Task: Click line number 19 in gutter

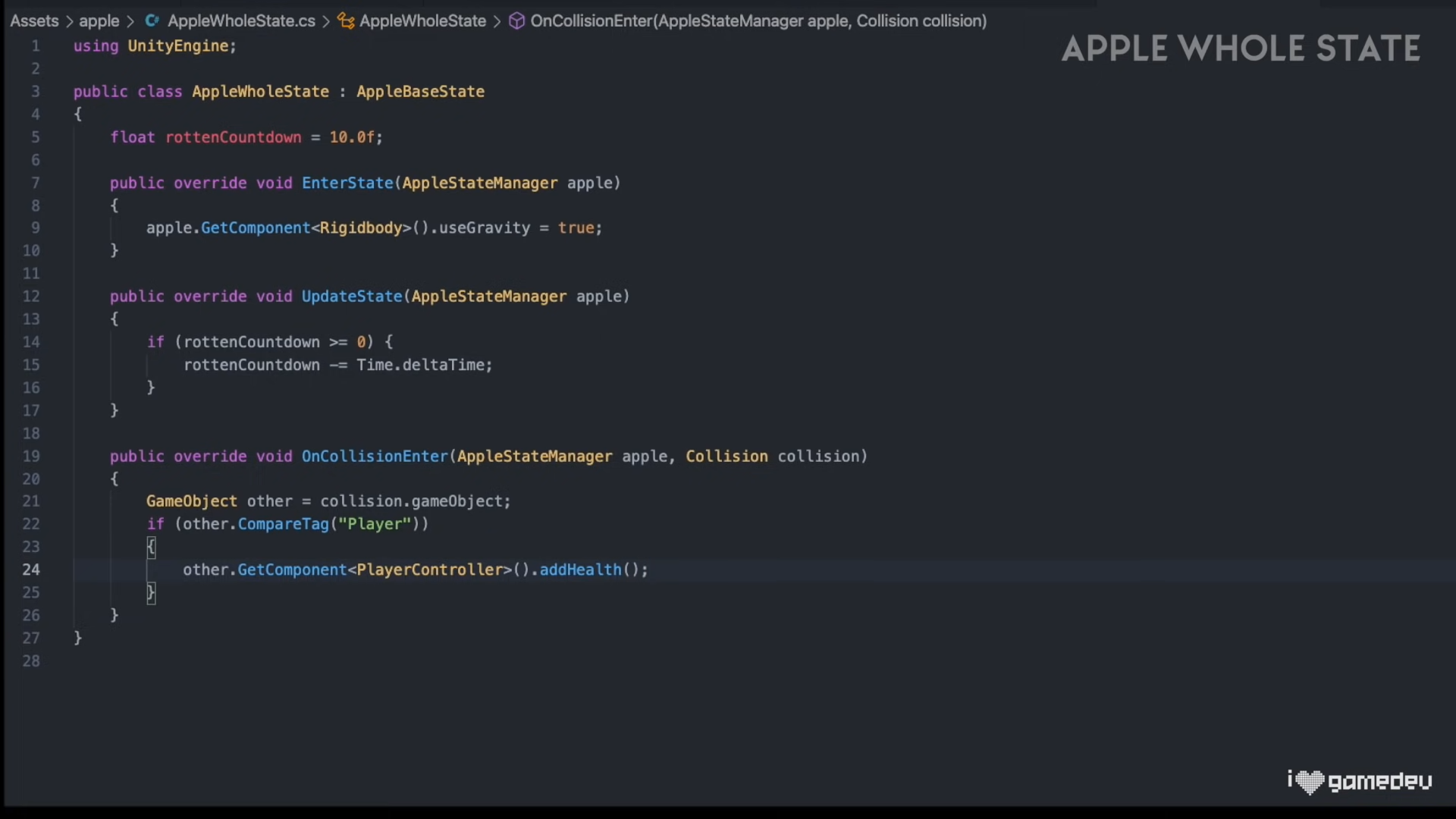Action: (31, 456)
